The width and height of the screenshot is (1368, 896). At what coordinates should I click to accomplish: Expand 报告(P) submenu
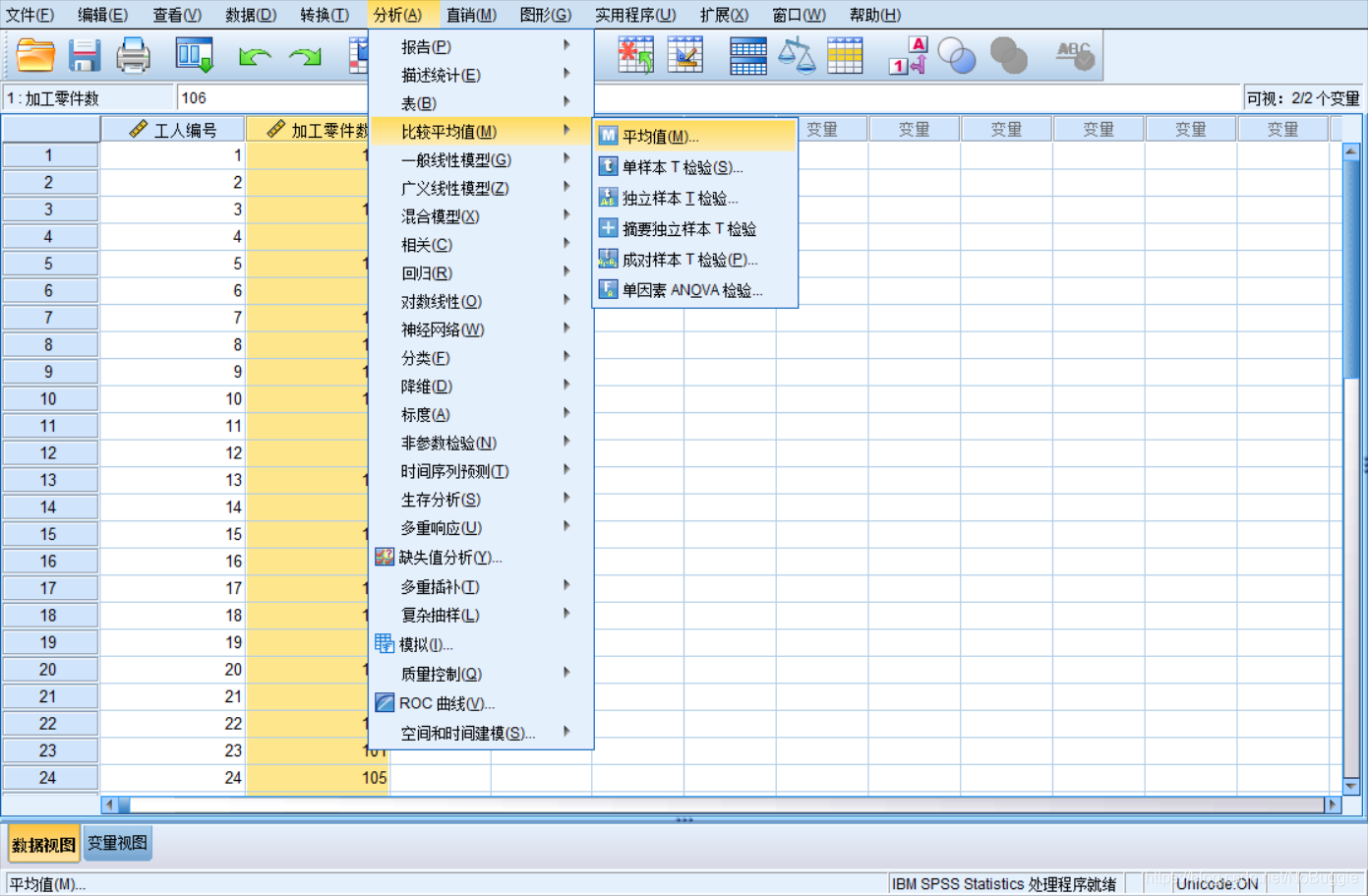(482, 46)
